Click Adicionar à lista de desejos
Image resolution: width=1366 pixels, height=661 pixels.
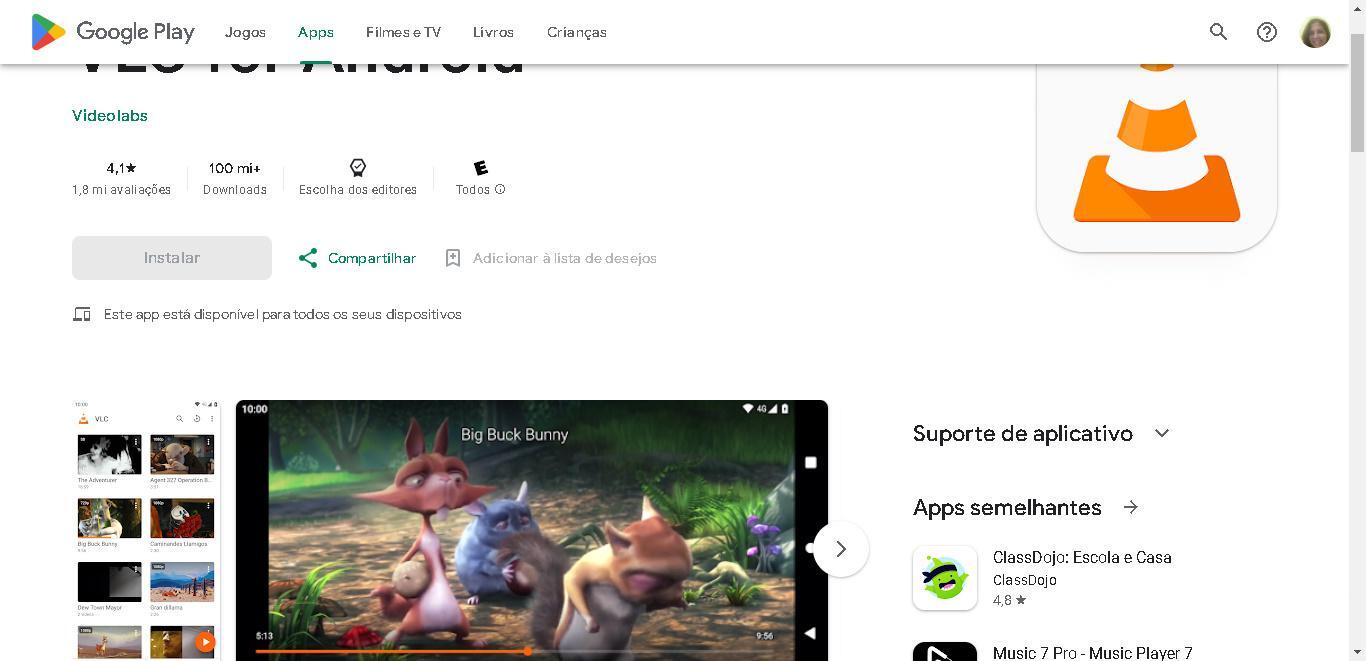(x=564, y=258)
